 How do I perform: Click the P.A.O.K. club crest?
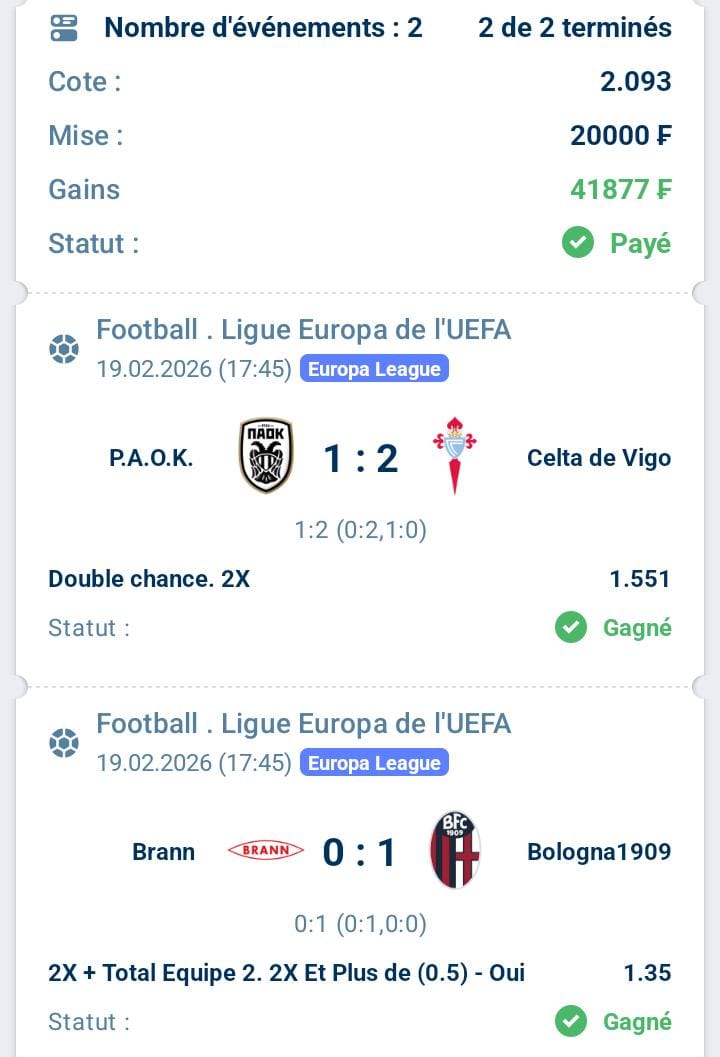(x=266, y=456)
